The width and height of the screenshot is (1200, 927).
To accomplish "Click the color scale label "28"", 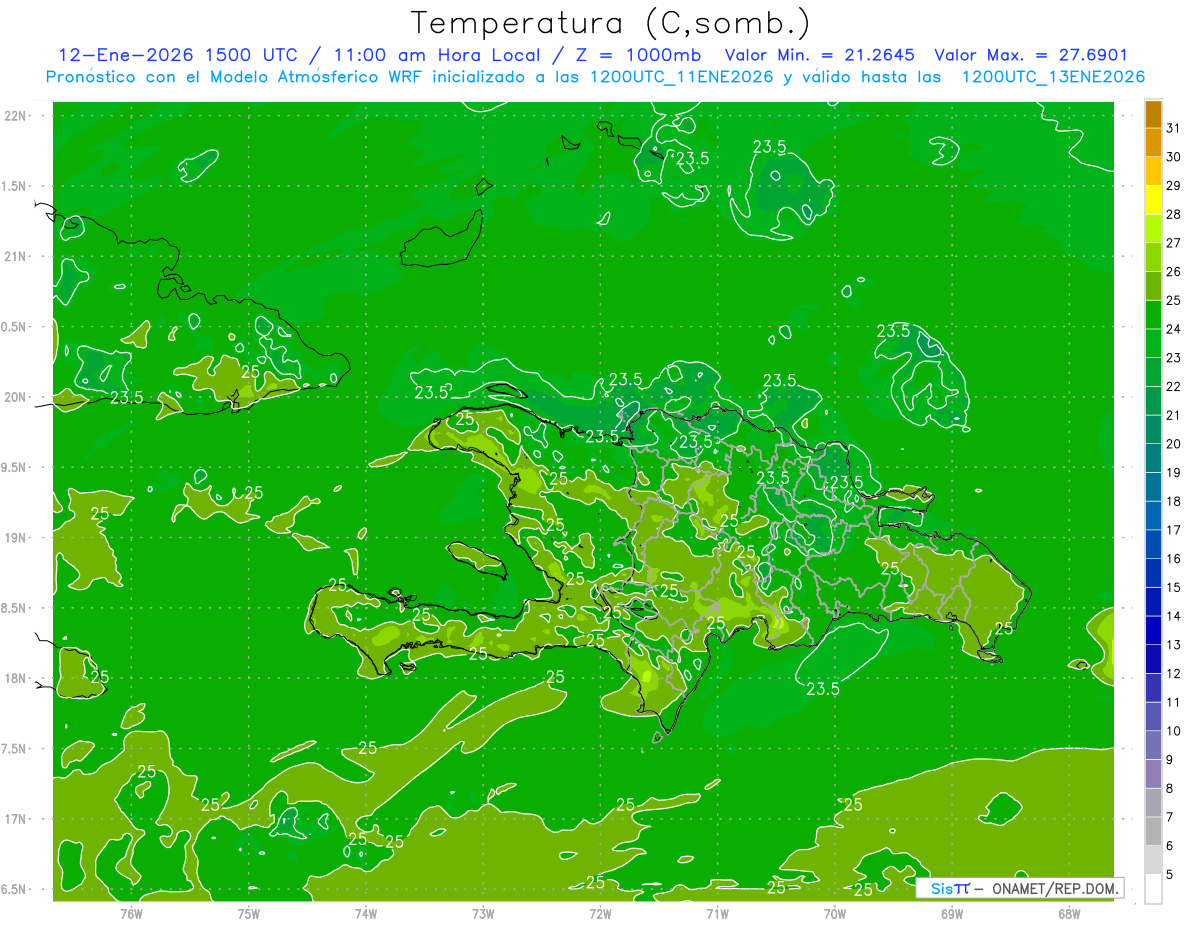I will click(x=1174, y=214).
